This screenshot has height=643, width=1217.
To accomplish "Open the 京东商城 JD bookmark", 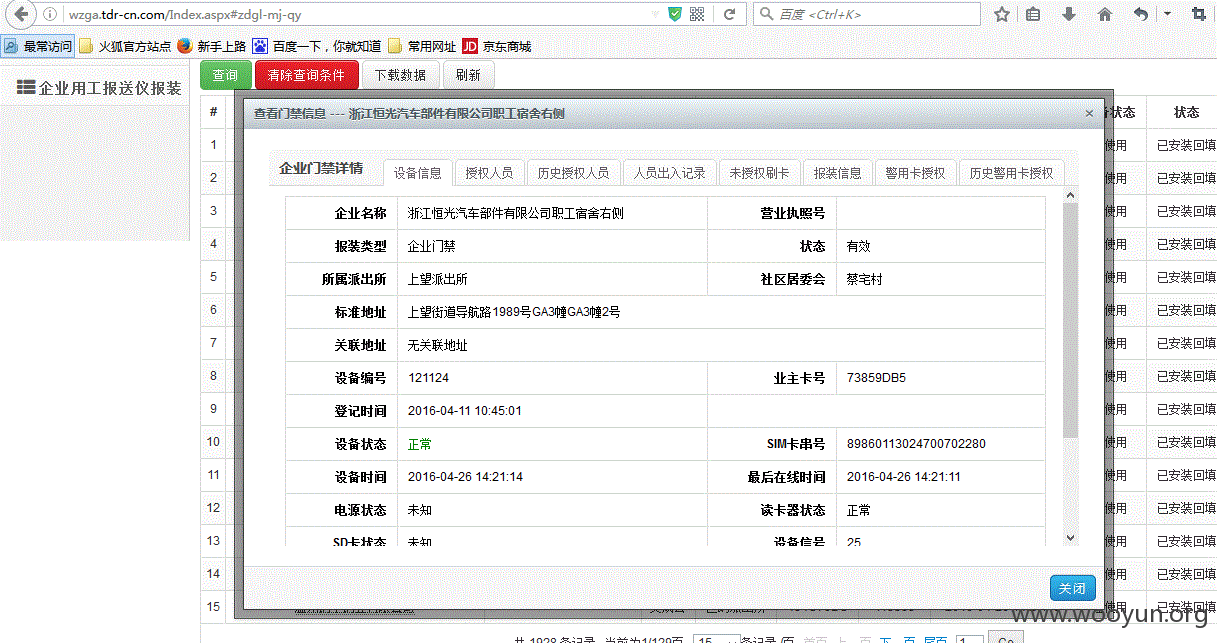I will pyautogui.click(x=496, y=46).
